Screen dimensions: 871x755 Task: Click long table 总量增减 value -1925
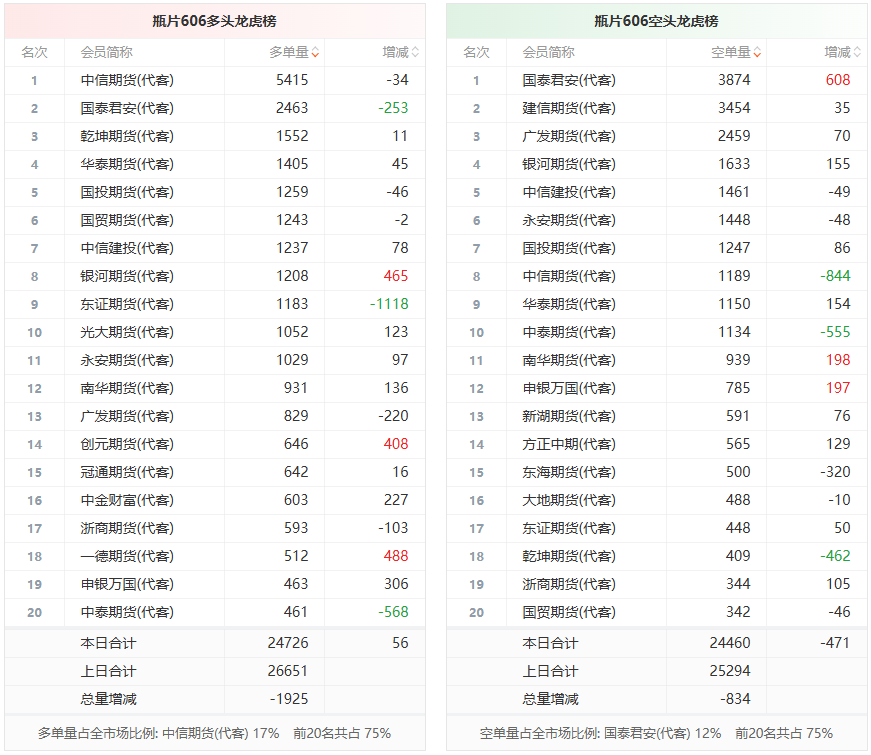(x=289, y=699)
